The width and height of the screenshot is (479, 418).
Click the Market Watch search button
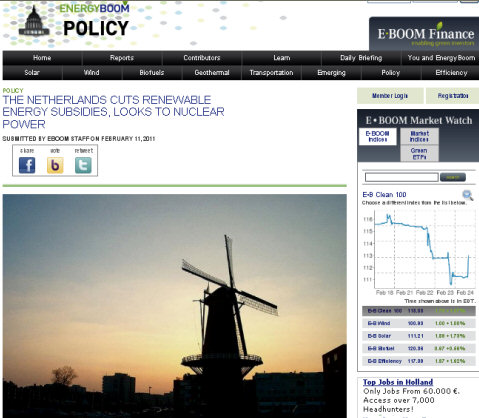pos(453,177)
